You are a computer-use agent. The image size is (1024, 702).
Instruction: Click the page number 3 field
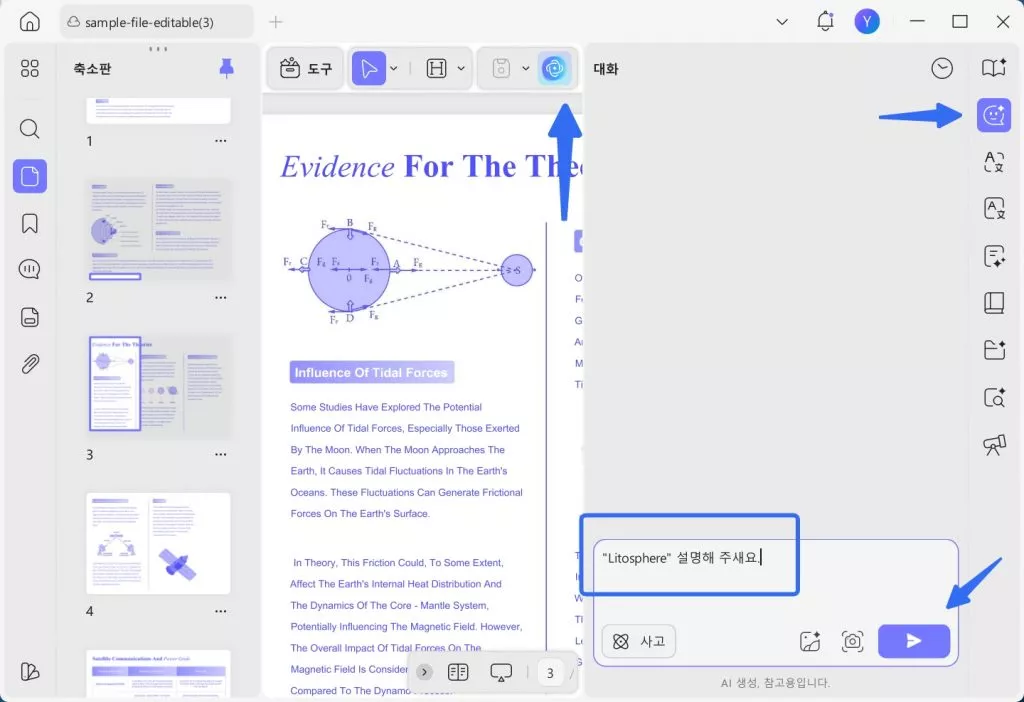[x=550, y=673]
